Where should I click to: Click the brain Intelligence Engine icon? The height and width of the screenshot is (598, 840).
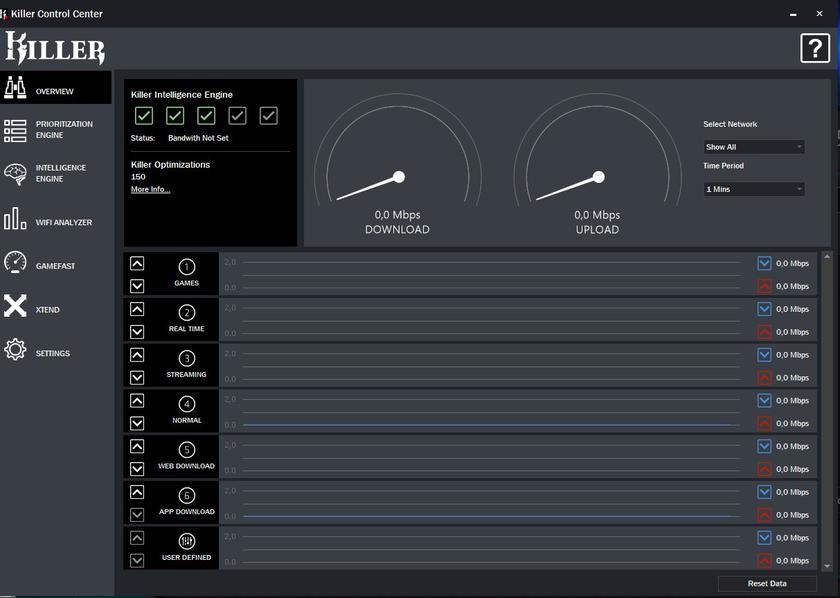coord(15,174)
